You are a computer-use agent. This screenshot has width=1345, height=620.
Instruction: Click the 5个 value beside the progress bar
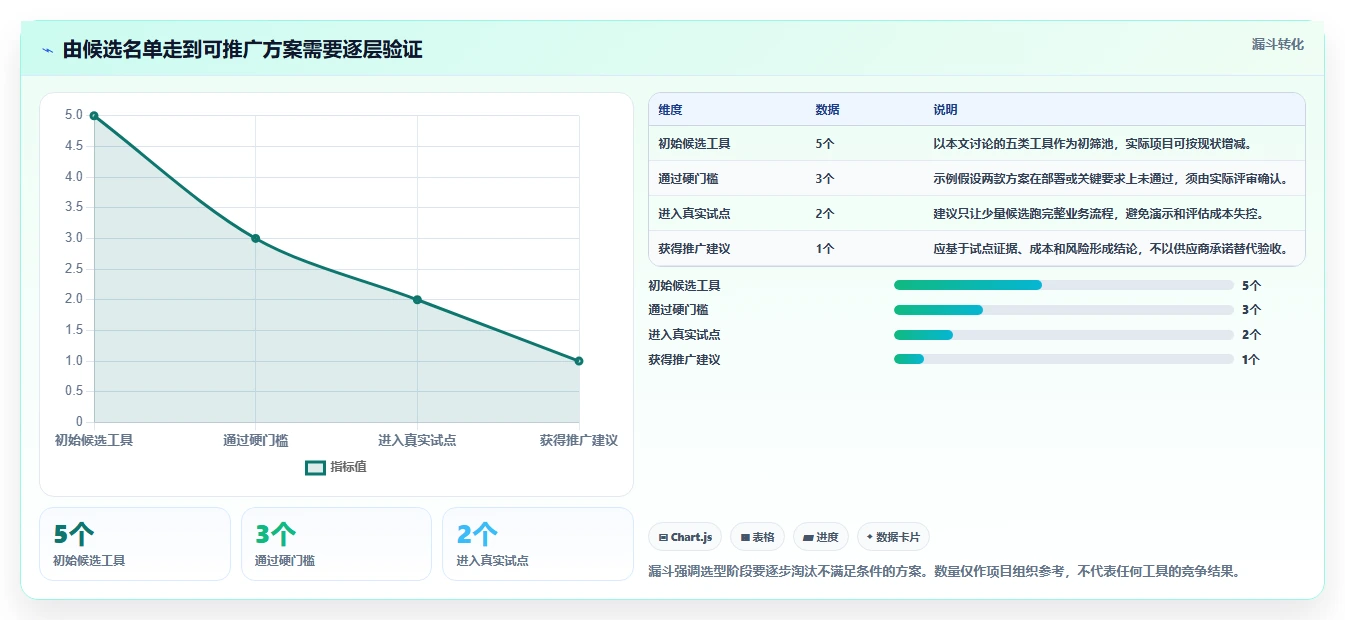[x=1251, y=285]
